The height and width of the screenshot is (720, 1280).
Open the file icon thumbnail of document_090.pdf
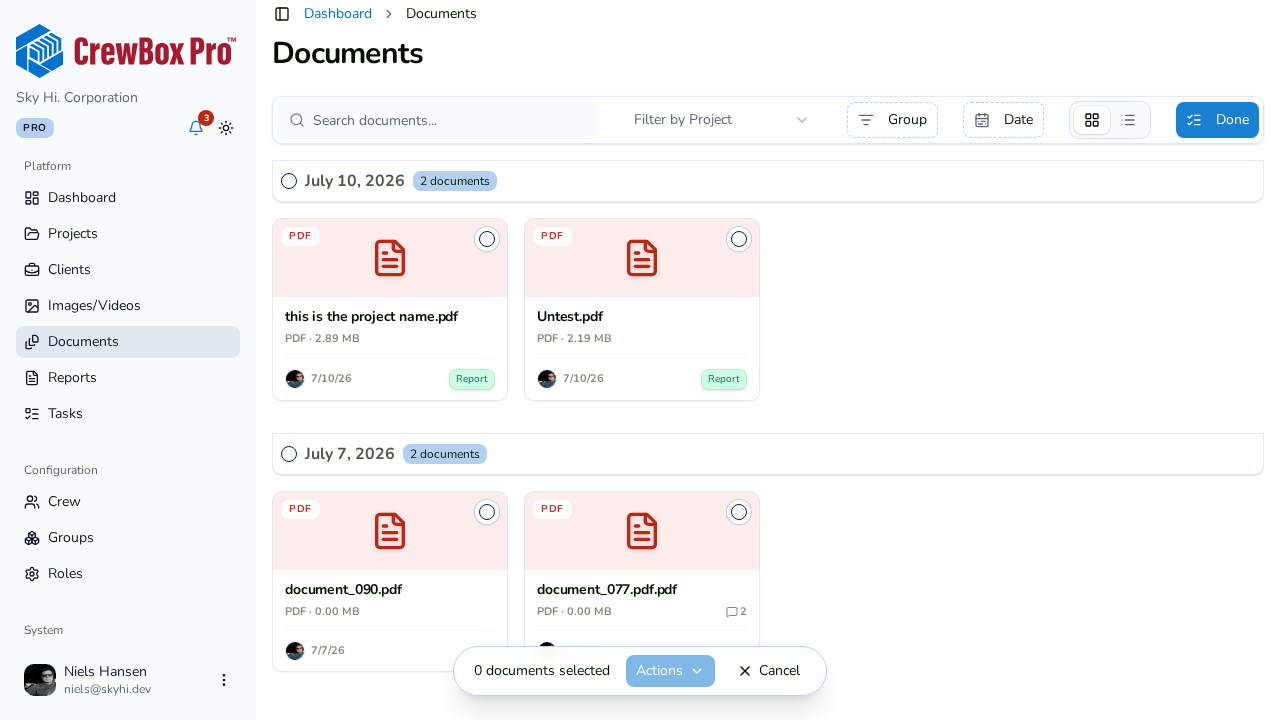(390, 531)
